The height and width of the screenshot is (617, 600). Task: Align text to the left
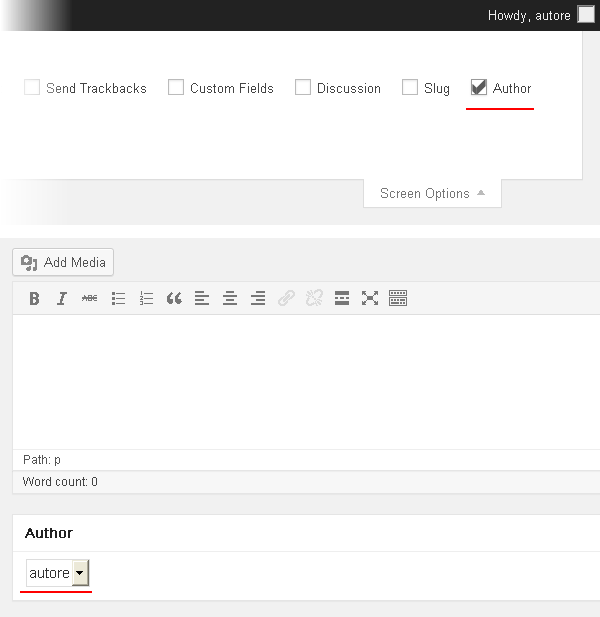(x=202, y=298)
